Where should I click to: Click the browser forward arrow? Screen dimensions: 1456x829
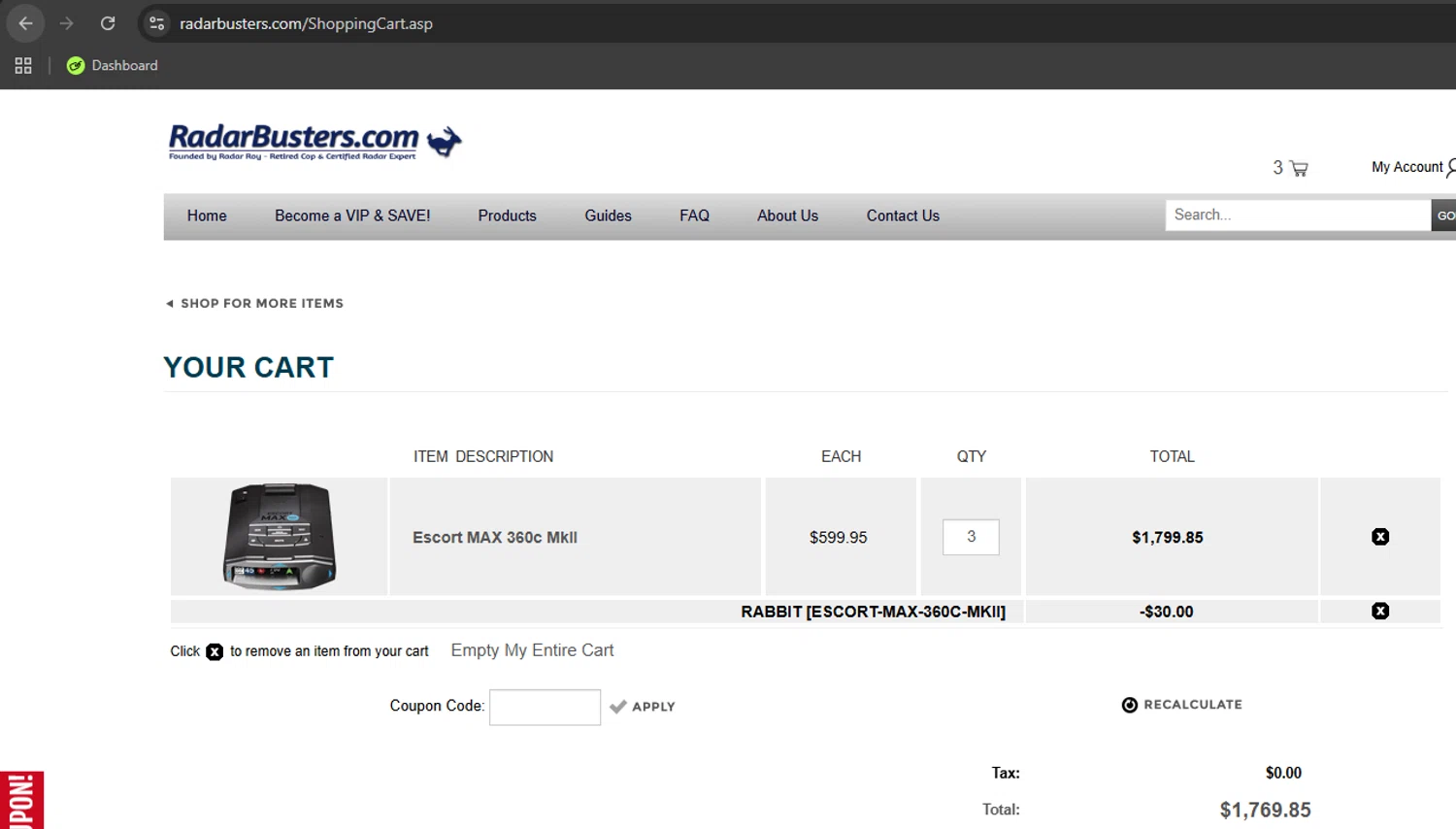[x=67, y=23]
